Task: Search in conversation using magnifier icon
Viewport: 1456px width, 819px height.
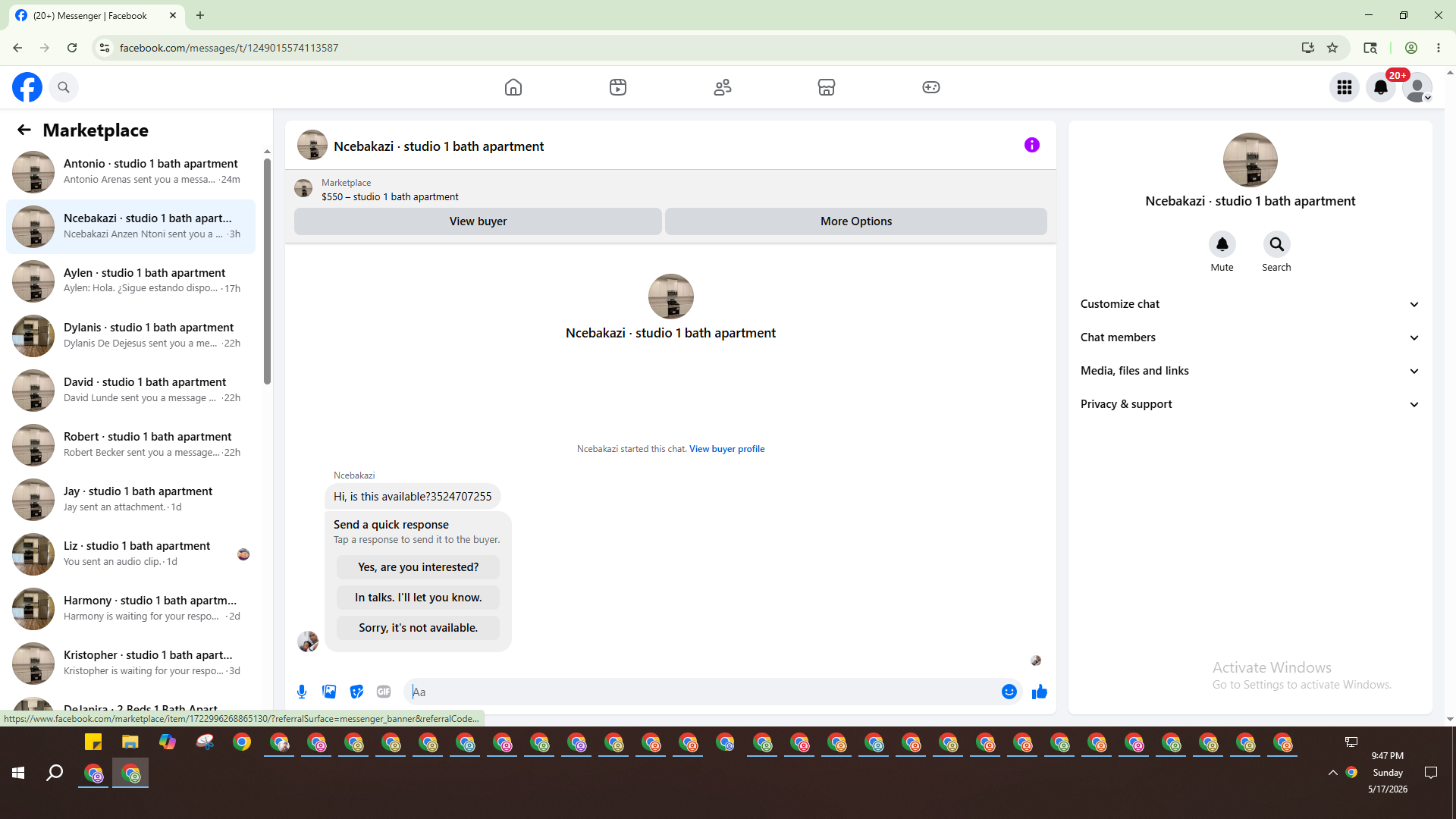Action: point(1277,244)
